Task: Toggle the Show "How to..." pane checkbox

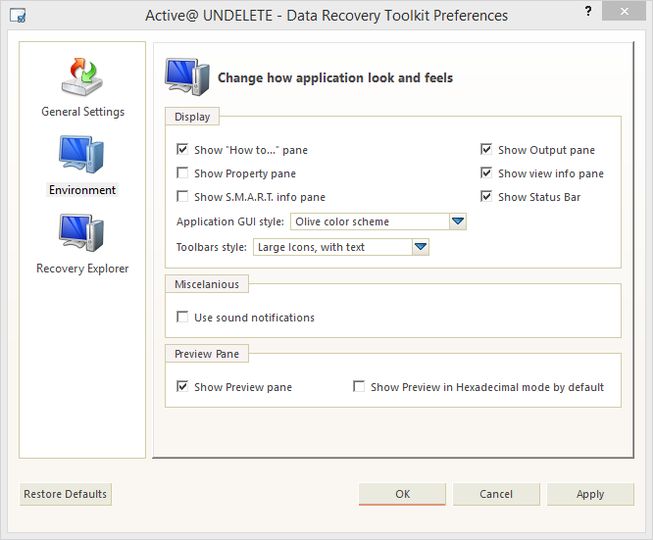Action: click(182, 149)
